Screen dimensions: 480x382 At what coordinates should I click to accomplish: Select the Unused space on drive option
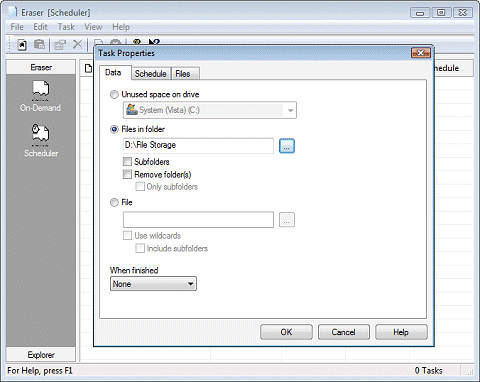[114, 95]
